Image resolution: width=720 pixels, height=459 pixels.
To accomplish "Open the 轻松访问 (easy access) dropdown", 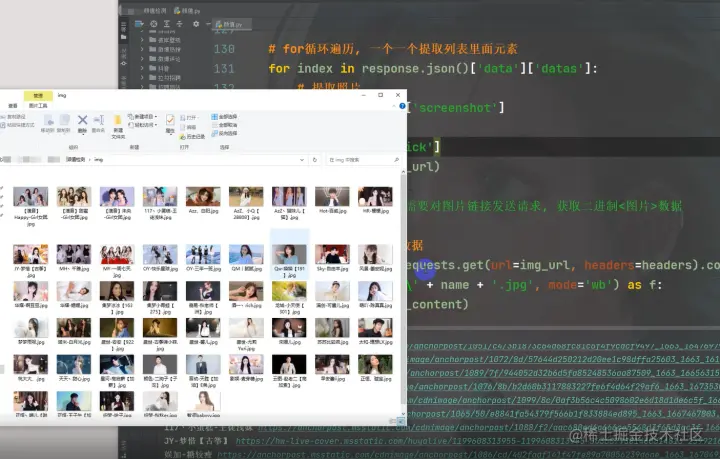I will (x=142, y=125).
